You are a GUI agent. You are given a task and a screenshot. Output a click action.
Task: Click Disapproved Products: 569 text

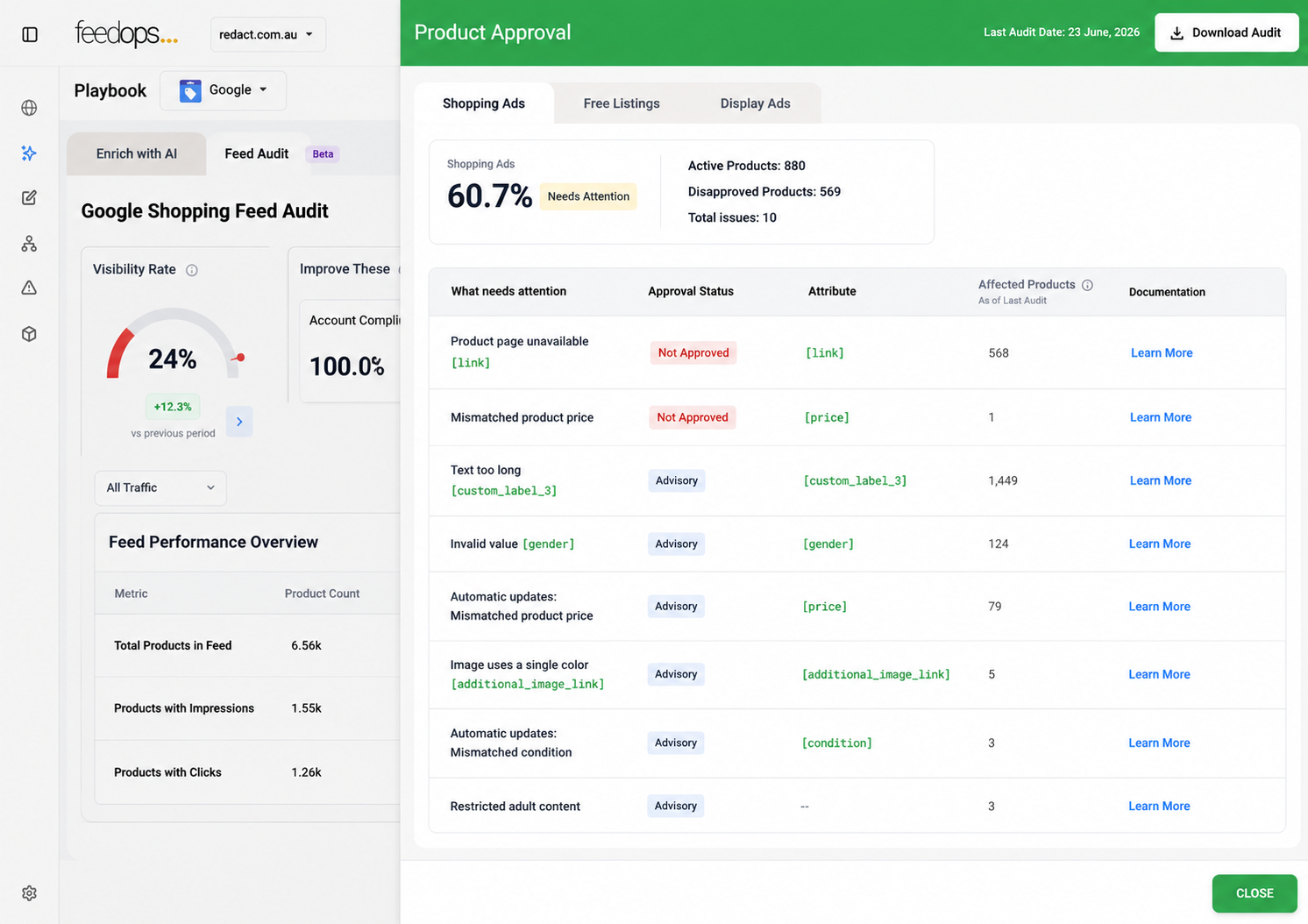point(764,191)
